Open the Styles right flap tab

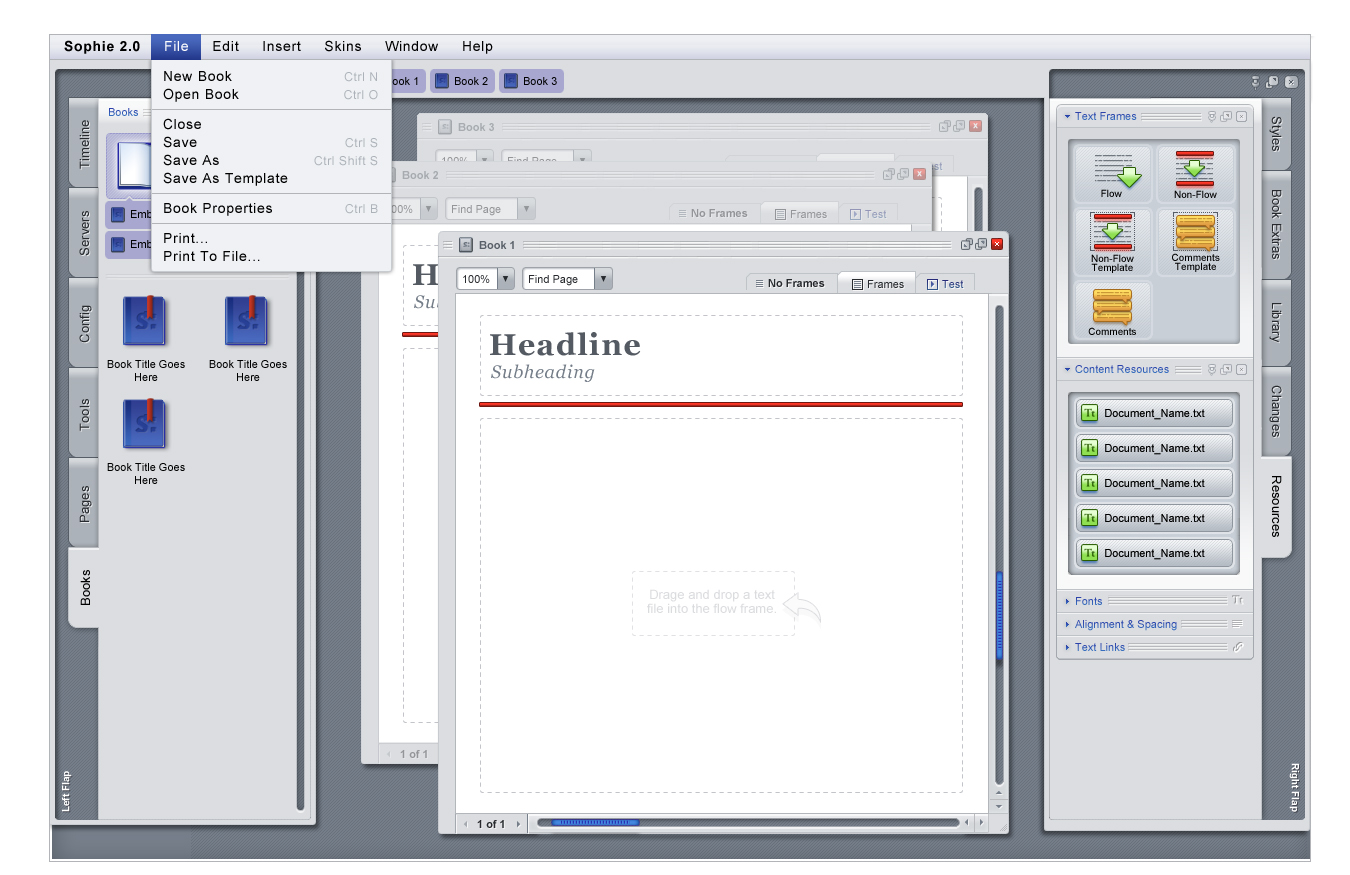1276,134
